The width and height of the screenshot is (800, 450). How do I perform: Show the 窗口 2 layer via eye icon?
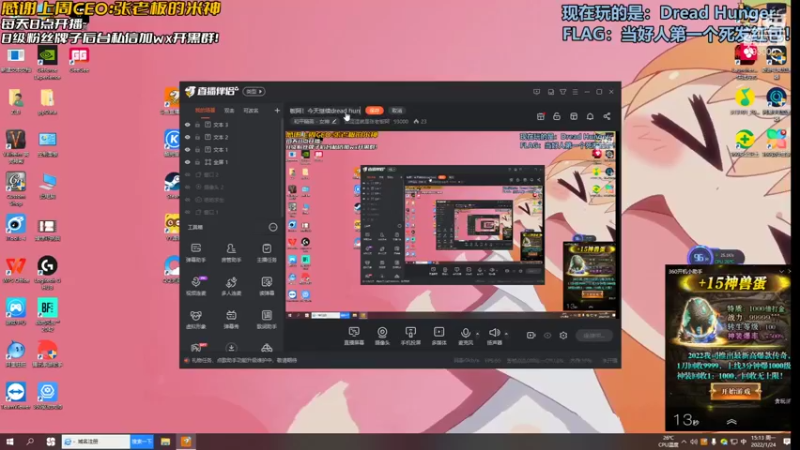click(187, 174)
